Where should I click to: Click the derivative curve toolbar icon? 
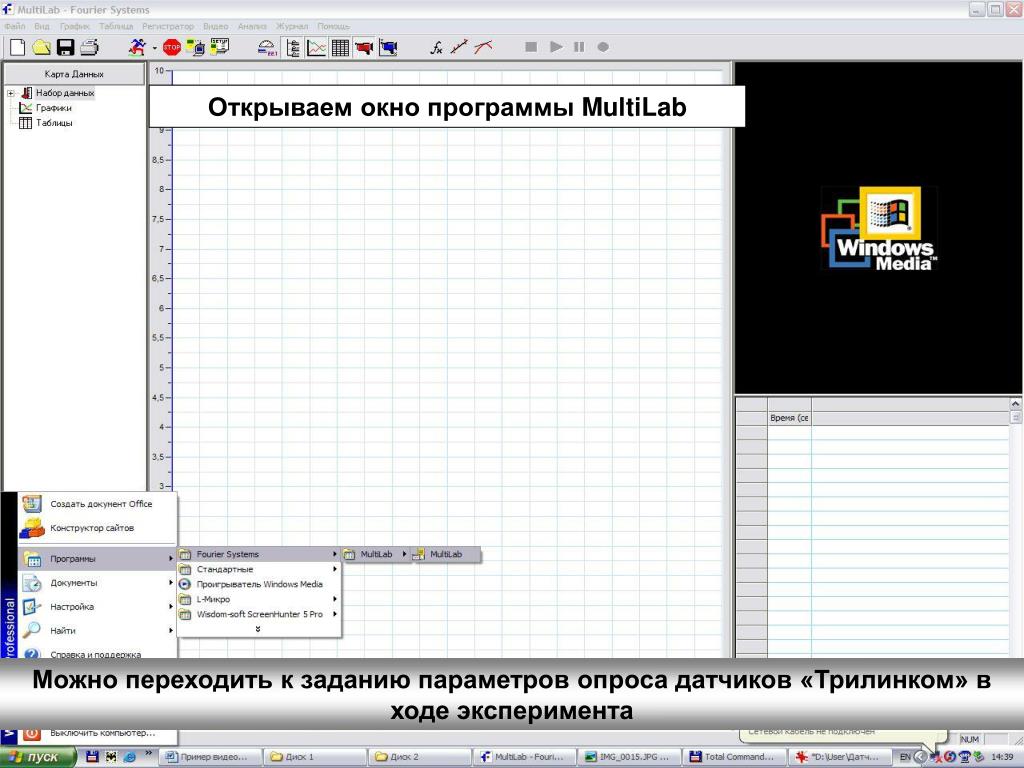click(x=483, y=47)
